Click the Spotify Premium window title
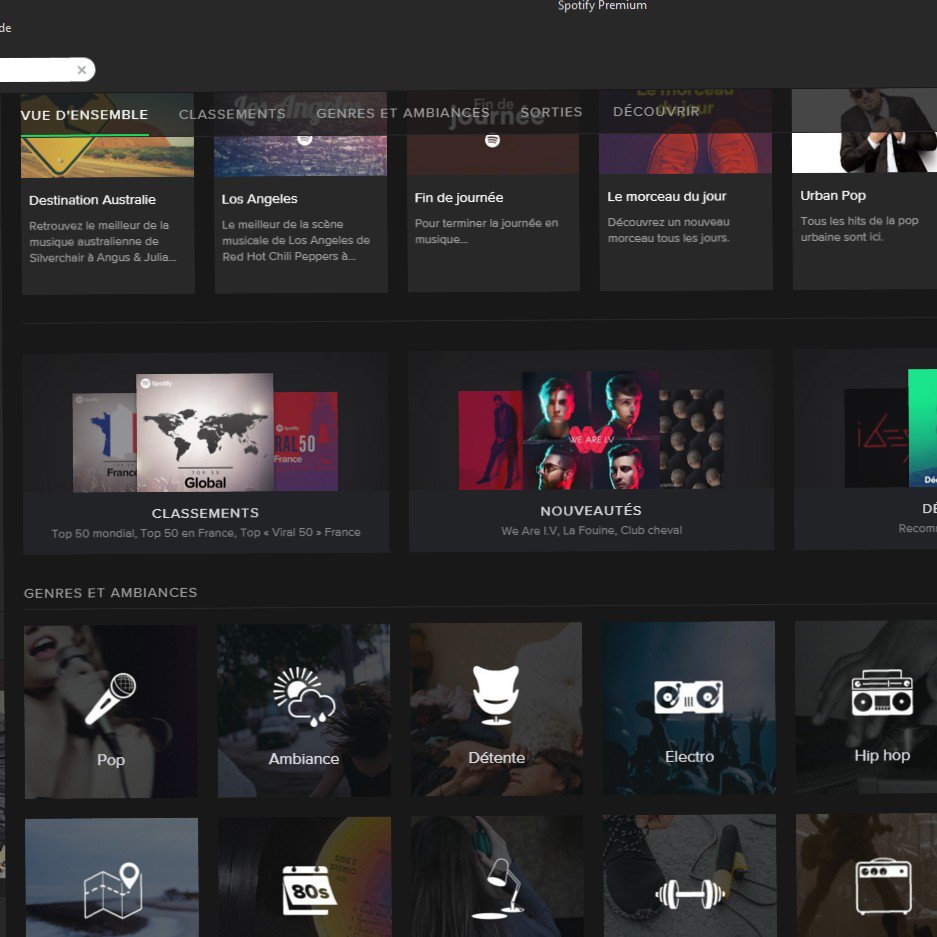This screenshot has width=937, height=937. pos(602,5)
